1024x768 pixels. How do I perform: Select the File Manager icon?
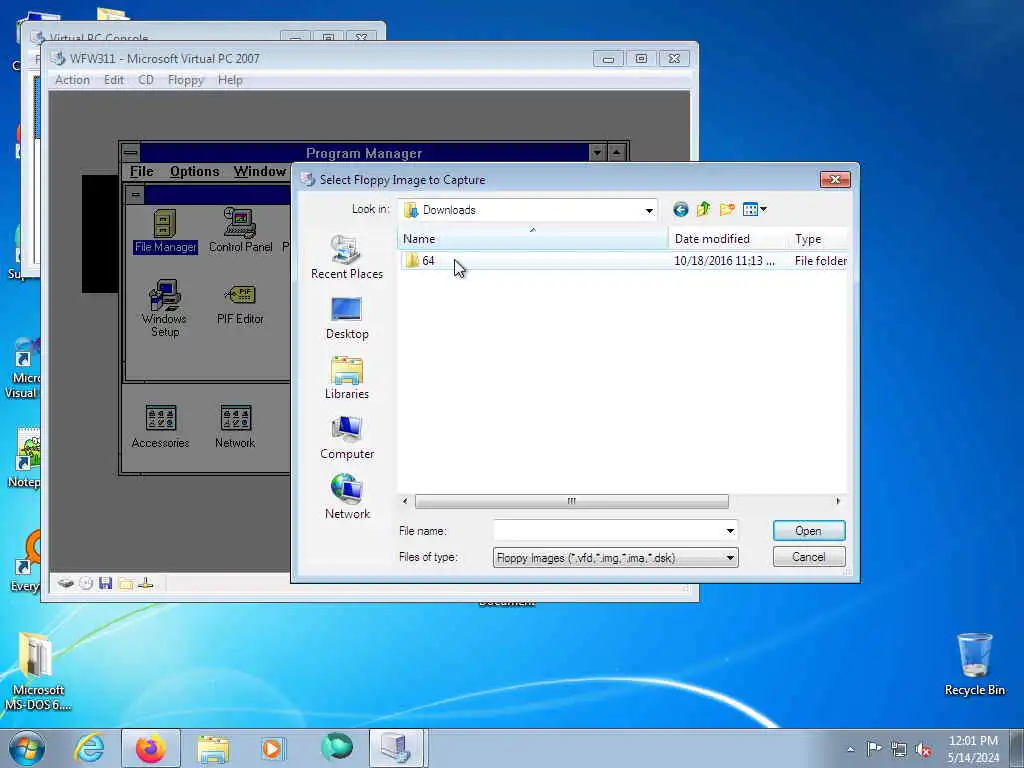point(165,231)
